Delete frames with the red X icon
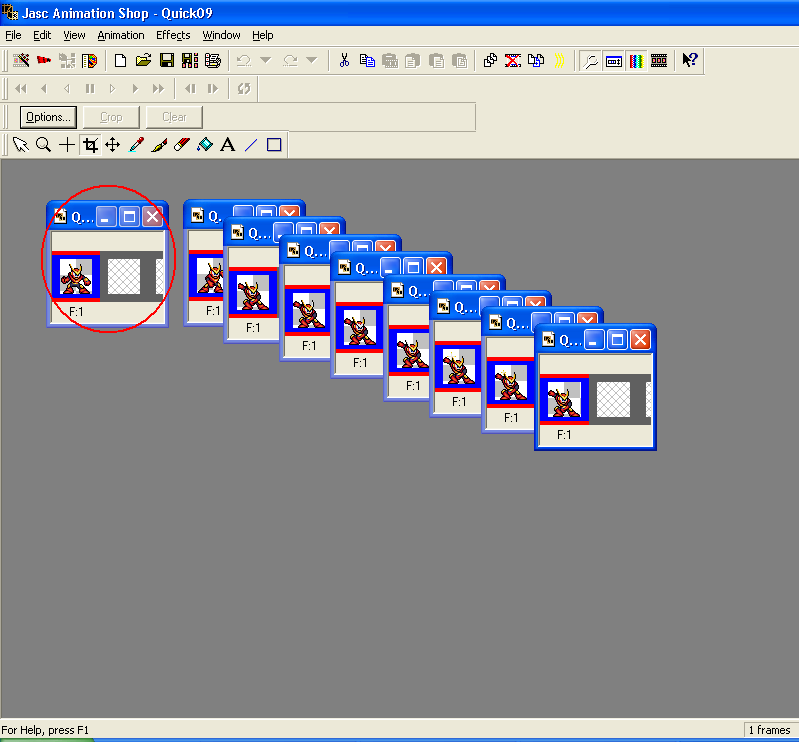 tap(513, 61)
